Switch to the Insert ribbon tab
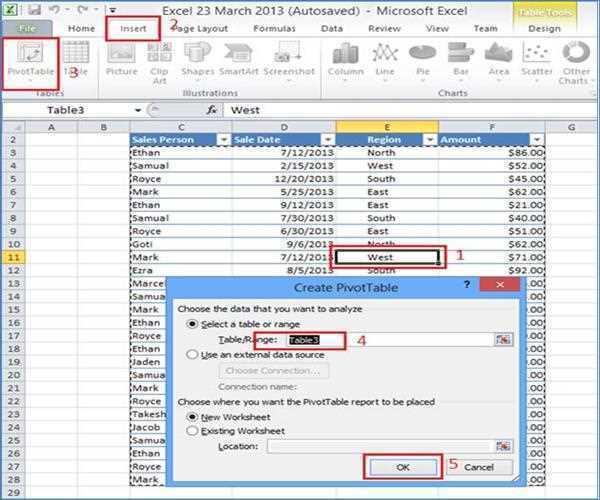 (133, 29)
